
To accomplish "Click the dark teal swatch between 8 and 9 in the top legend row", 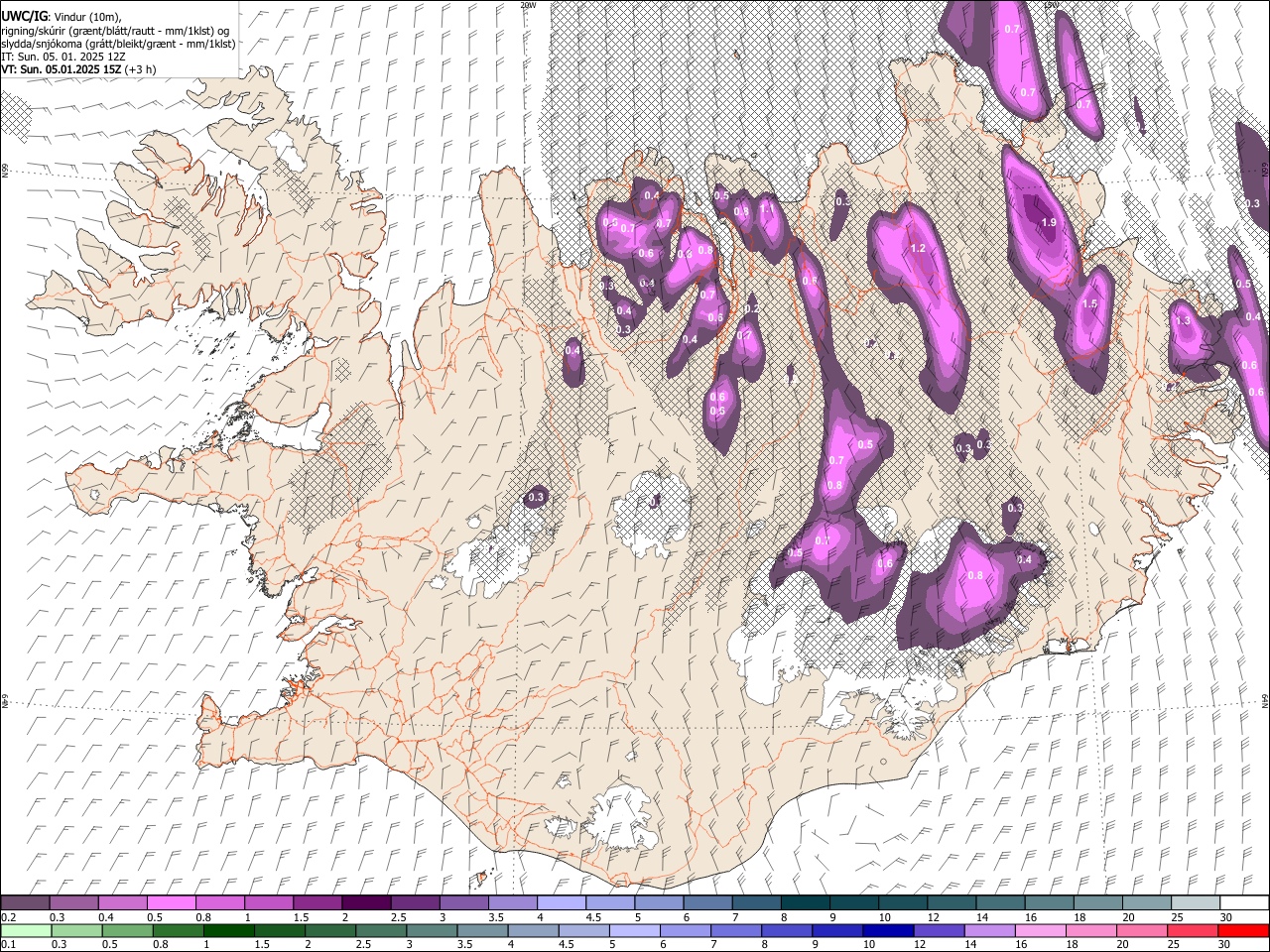I will [x=805, y=902].
